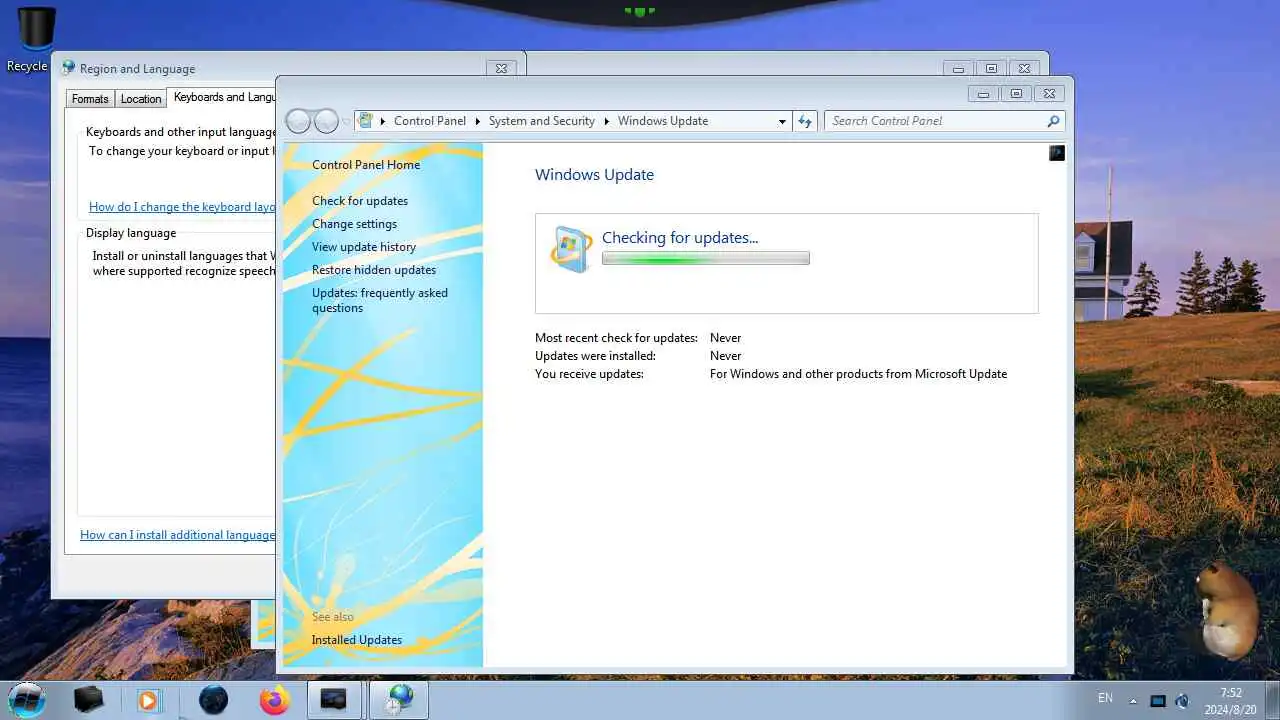Click Restore hidden updates link
The width and height of the screenshot is (1280, 720).
click(374, 270)
